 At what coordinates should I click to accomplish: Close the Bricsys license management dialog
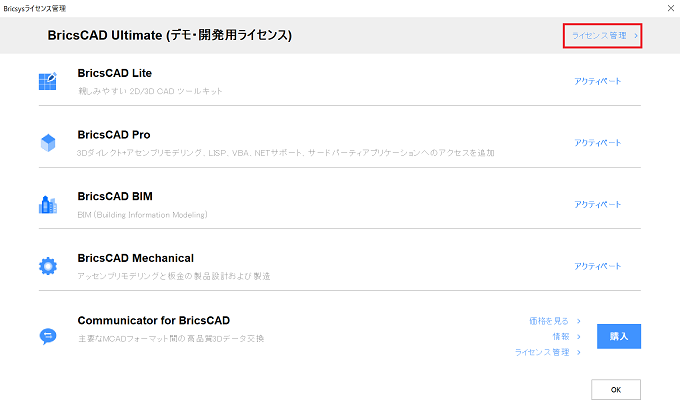click(x=670, y=8)
